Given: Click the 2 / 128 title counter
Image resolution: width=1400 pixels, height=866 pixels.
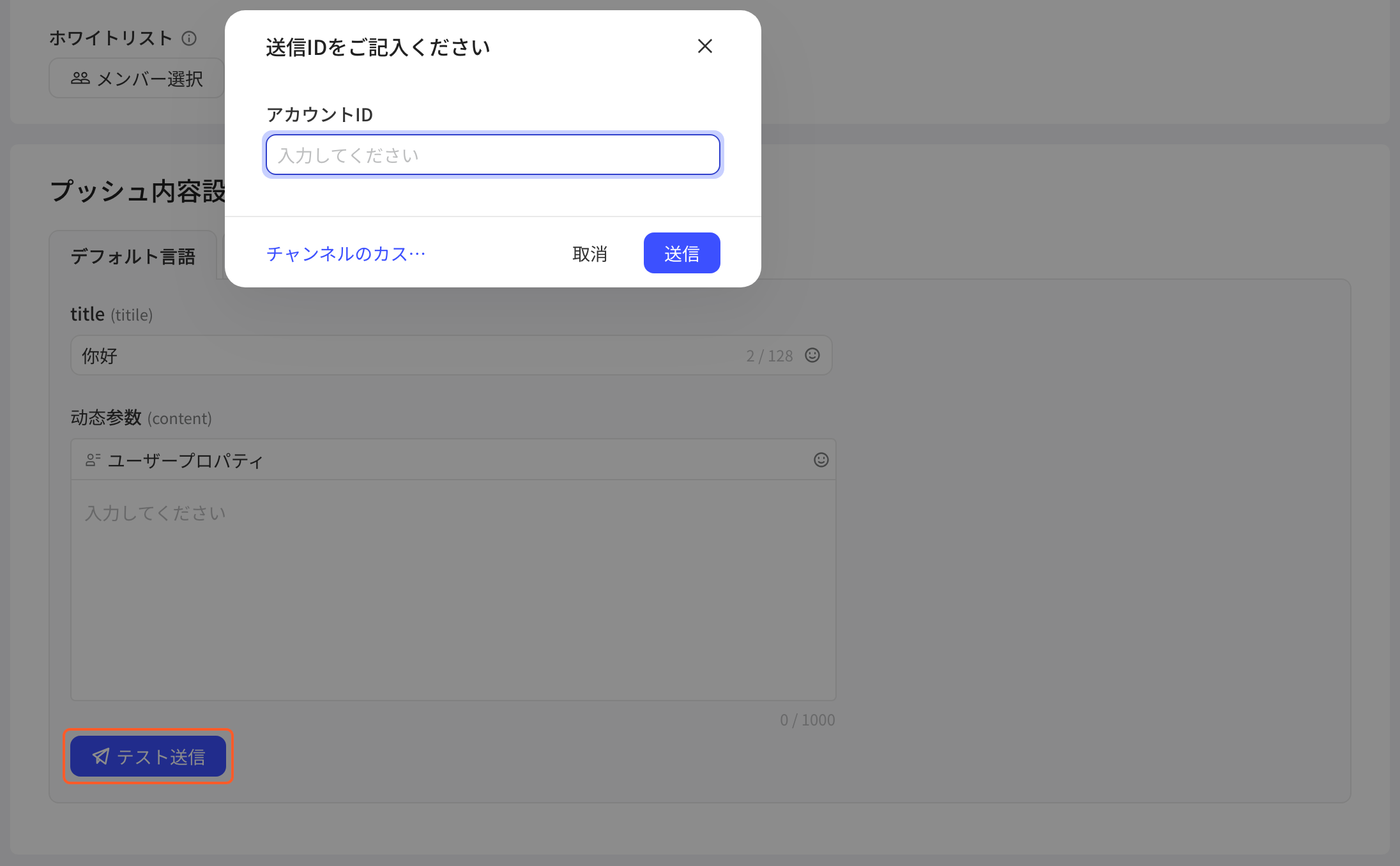Looking at the screenshot, I should click(770, 356).
